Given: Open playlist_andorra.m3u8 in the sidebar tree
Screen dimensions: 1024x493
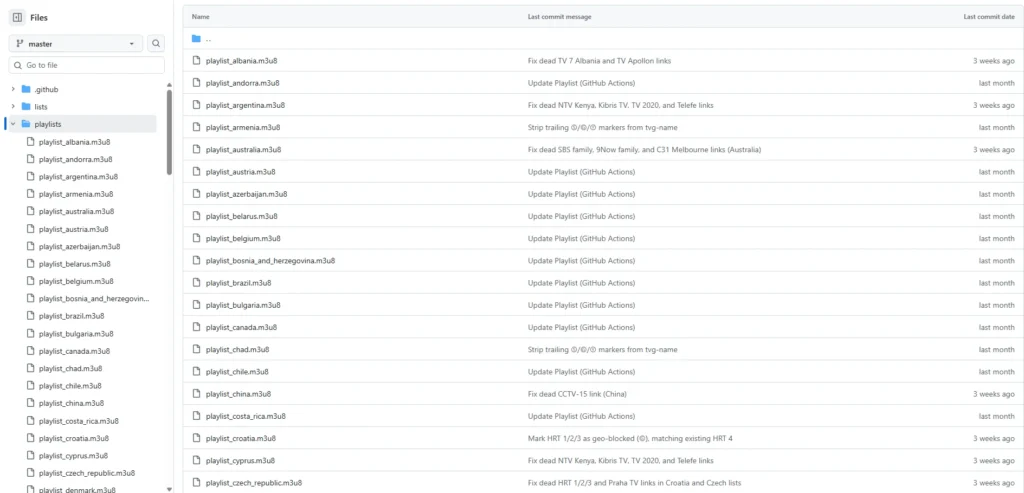Looking at the screenshot, I should (75, 159).
